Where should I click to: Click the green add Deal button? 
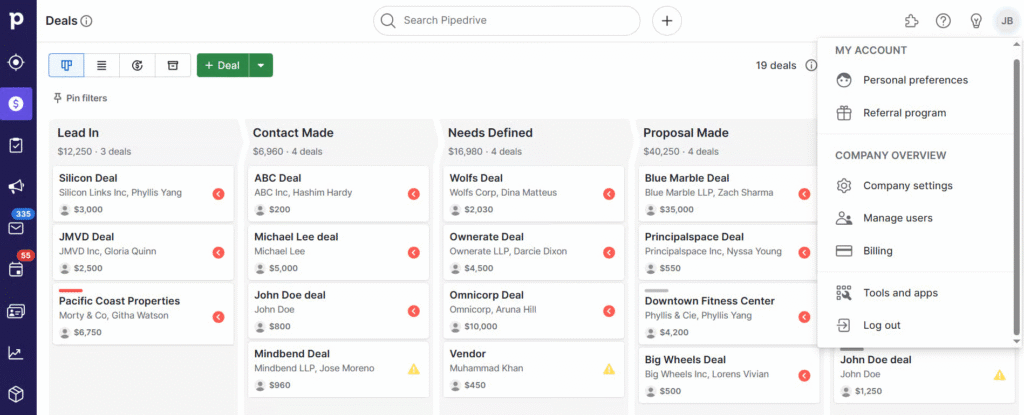pyautogui.click(x=222, y=65)
